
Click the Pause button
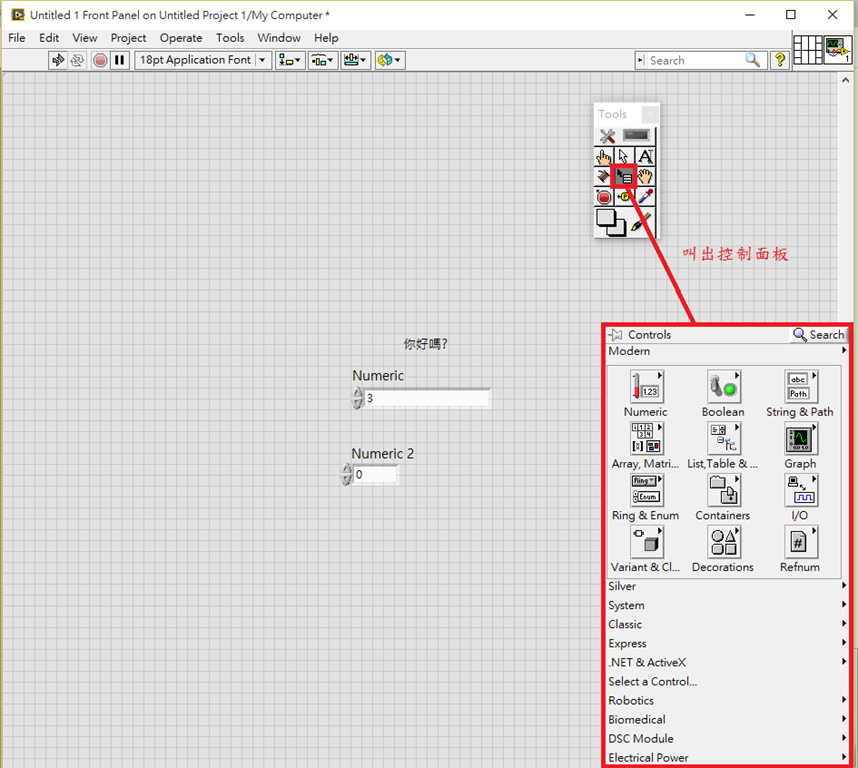[119, 60]
